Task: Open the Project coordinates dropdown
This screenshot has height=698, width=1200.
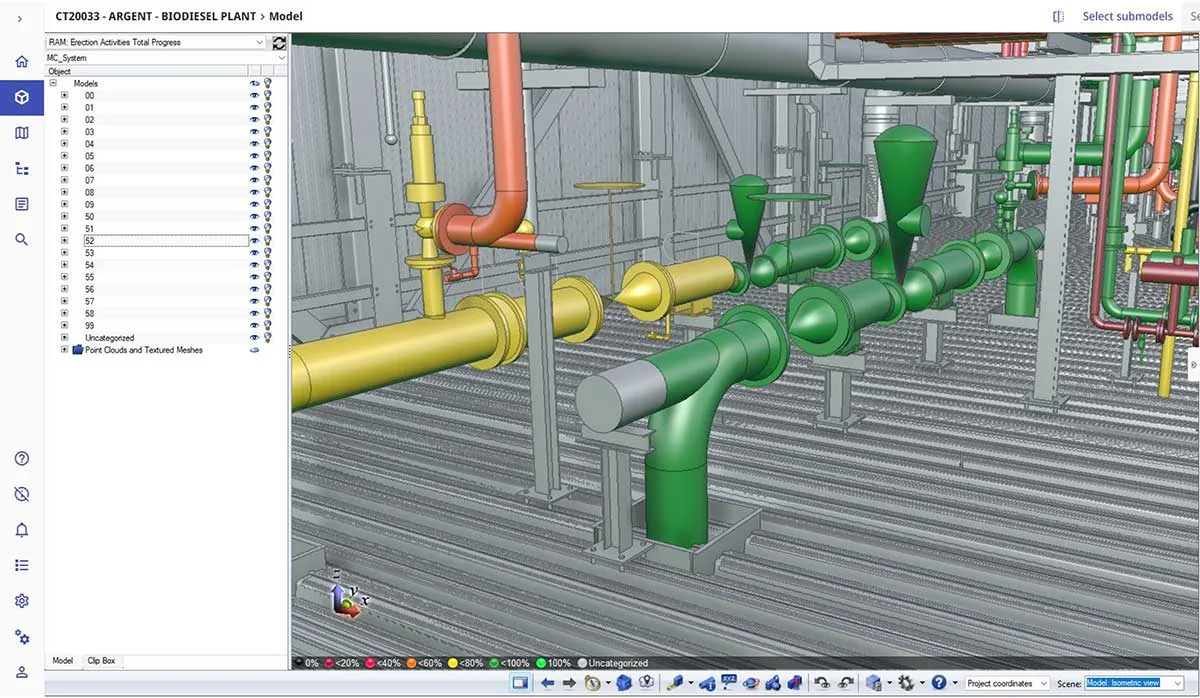Action: pyautogui.click(x=1006, y=683)
